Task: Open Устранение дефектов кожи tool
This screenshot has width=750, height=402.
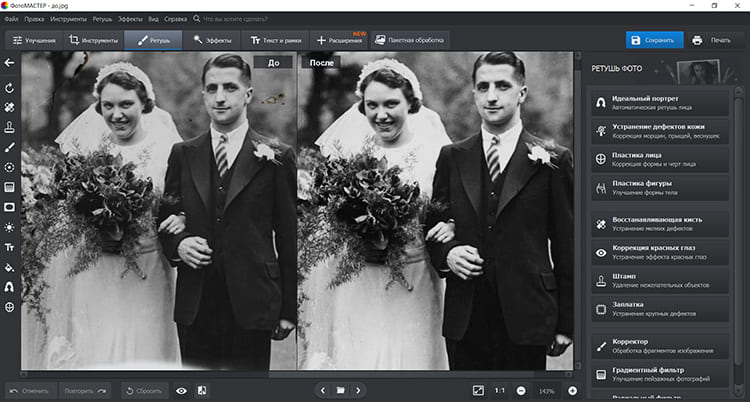Action: point(660,131)
